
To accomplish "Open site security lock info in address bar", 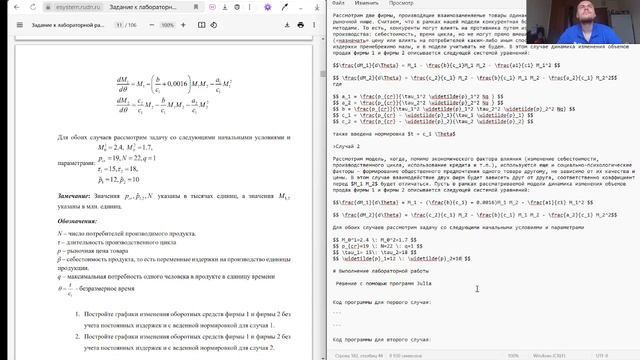I will [x=48, y=7].
